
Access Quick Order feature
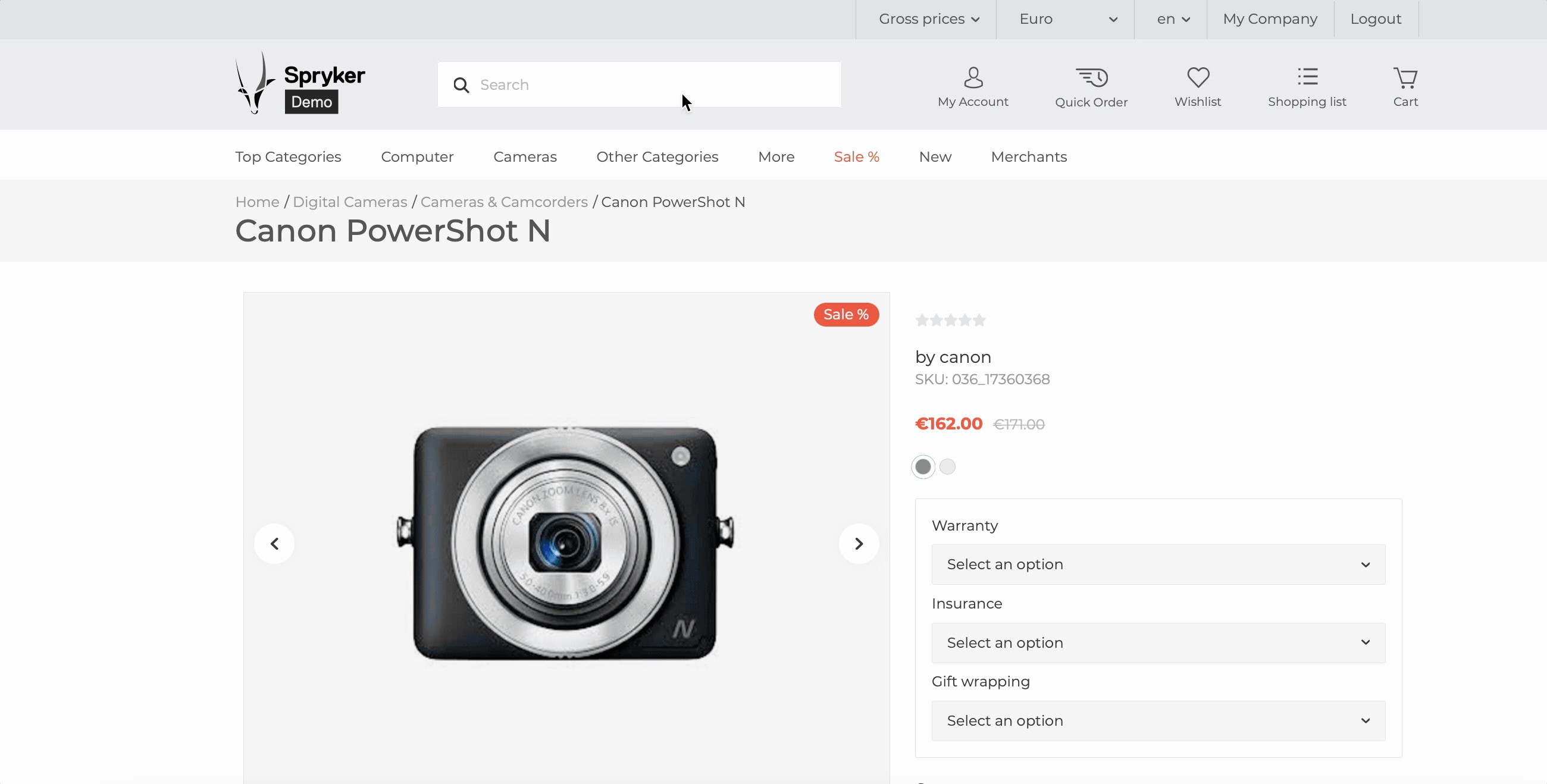1091,85
